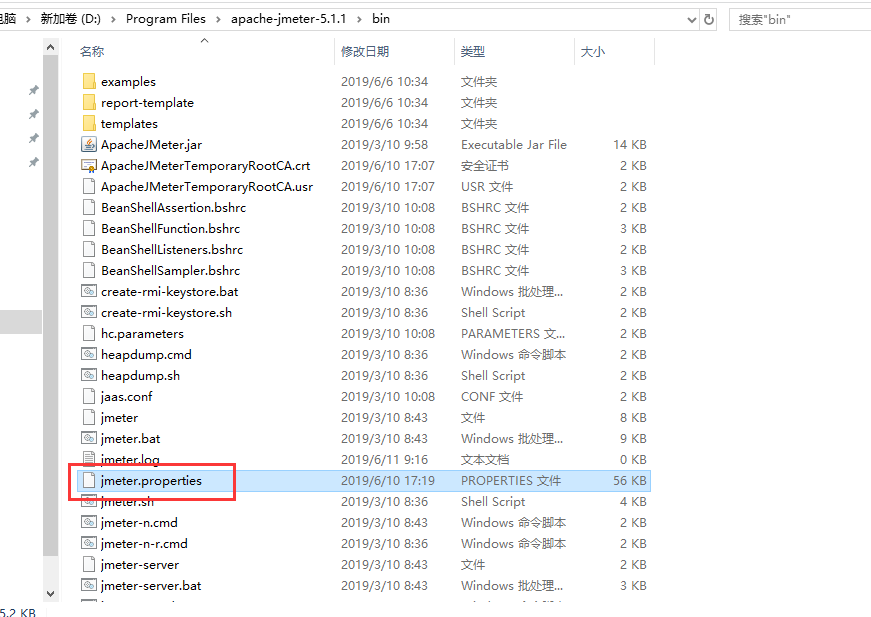Select the file name heapdump.cmd
This screenshot has width=871, height=617.
coord(146,354)
